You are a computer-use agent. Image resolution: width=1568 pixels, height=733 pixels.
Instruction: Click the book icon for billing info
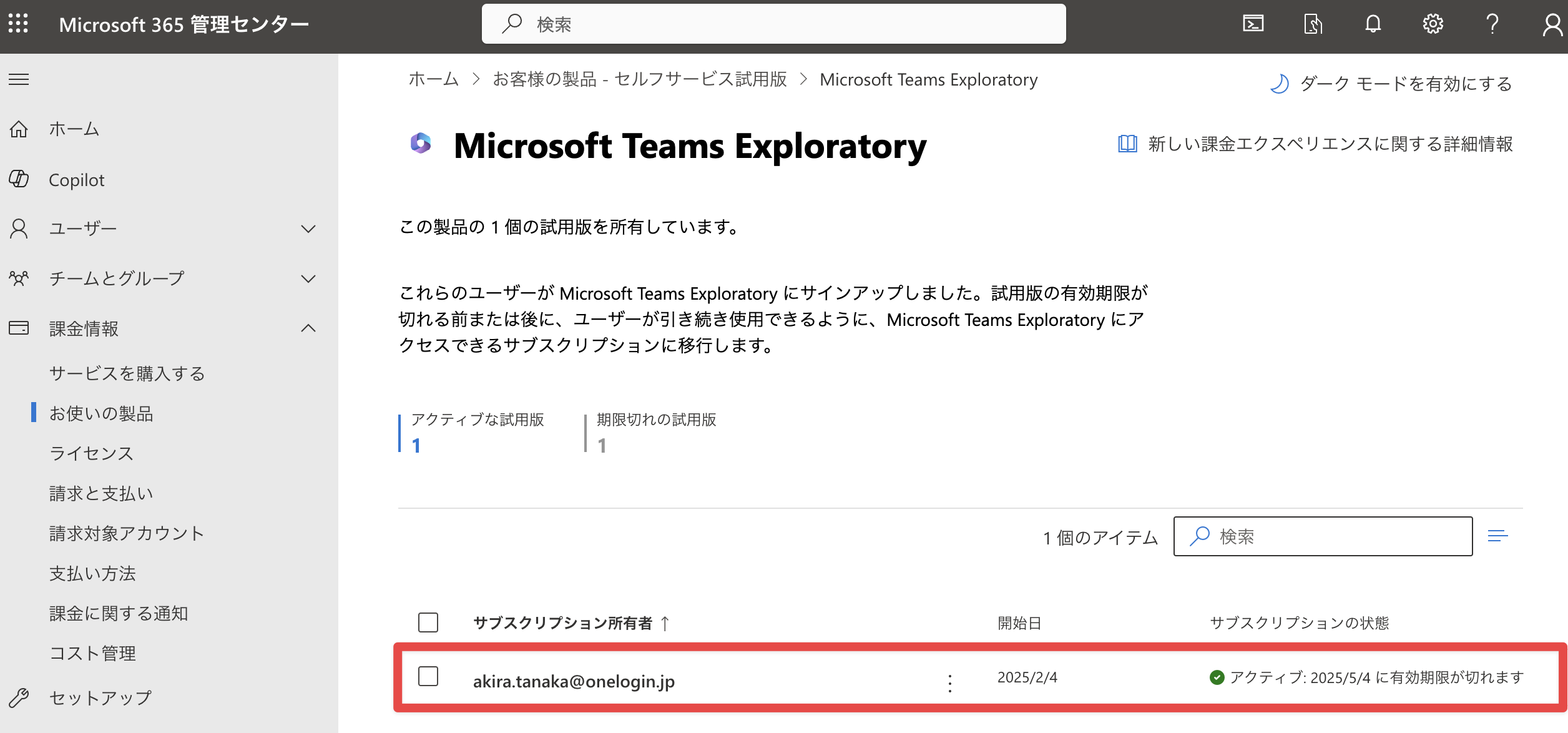(1127, 144)
